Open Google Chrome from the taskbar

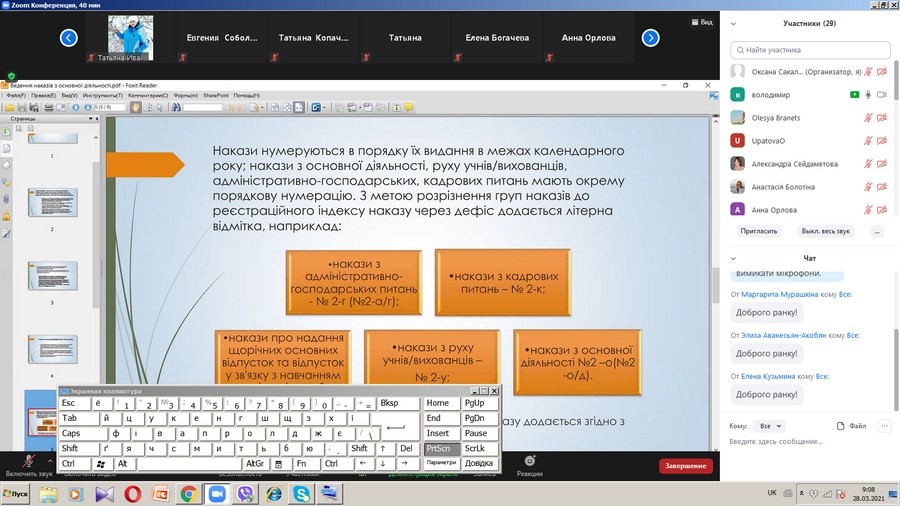point(188,494)
